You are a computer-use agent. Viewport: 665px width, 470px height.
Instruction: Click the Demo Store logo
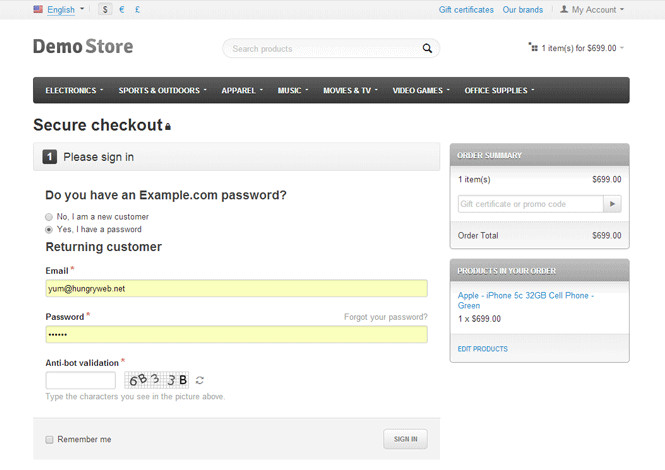coord(83,47)
